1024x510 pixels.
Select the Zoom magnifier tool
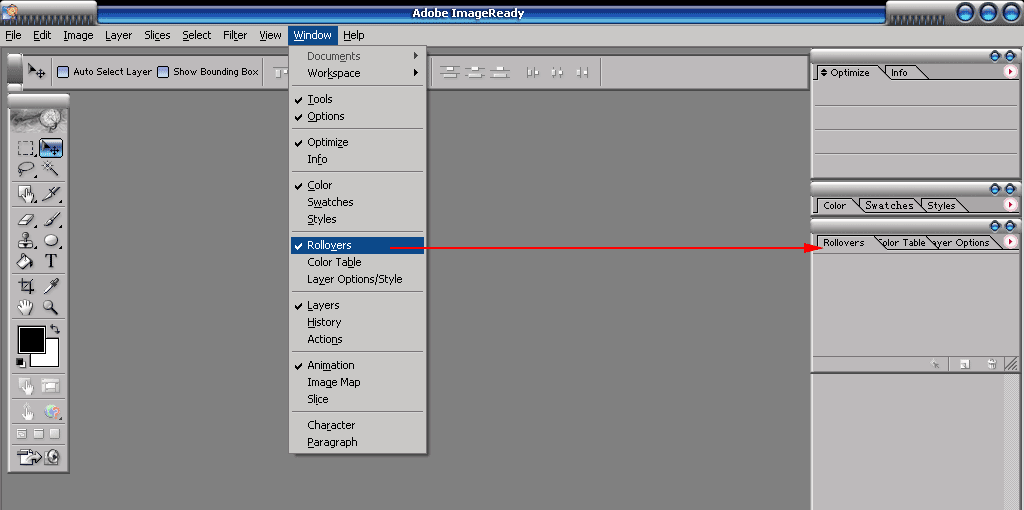click(x=51, y=307)
